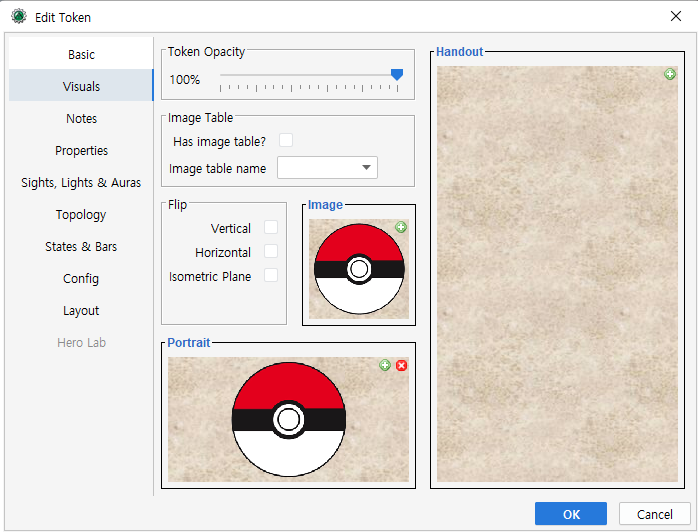Click the MapTool app icon in title bar
Screen dimensions: 698x532
(19, 16)
